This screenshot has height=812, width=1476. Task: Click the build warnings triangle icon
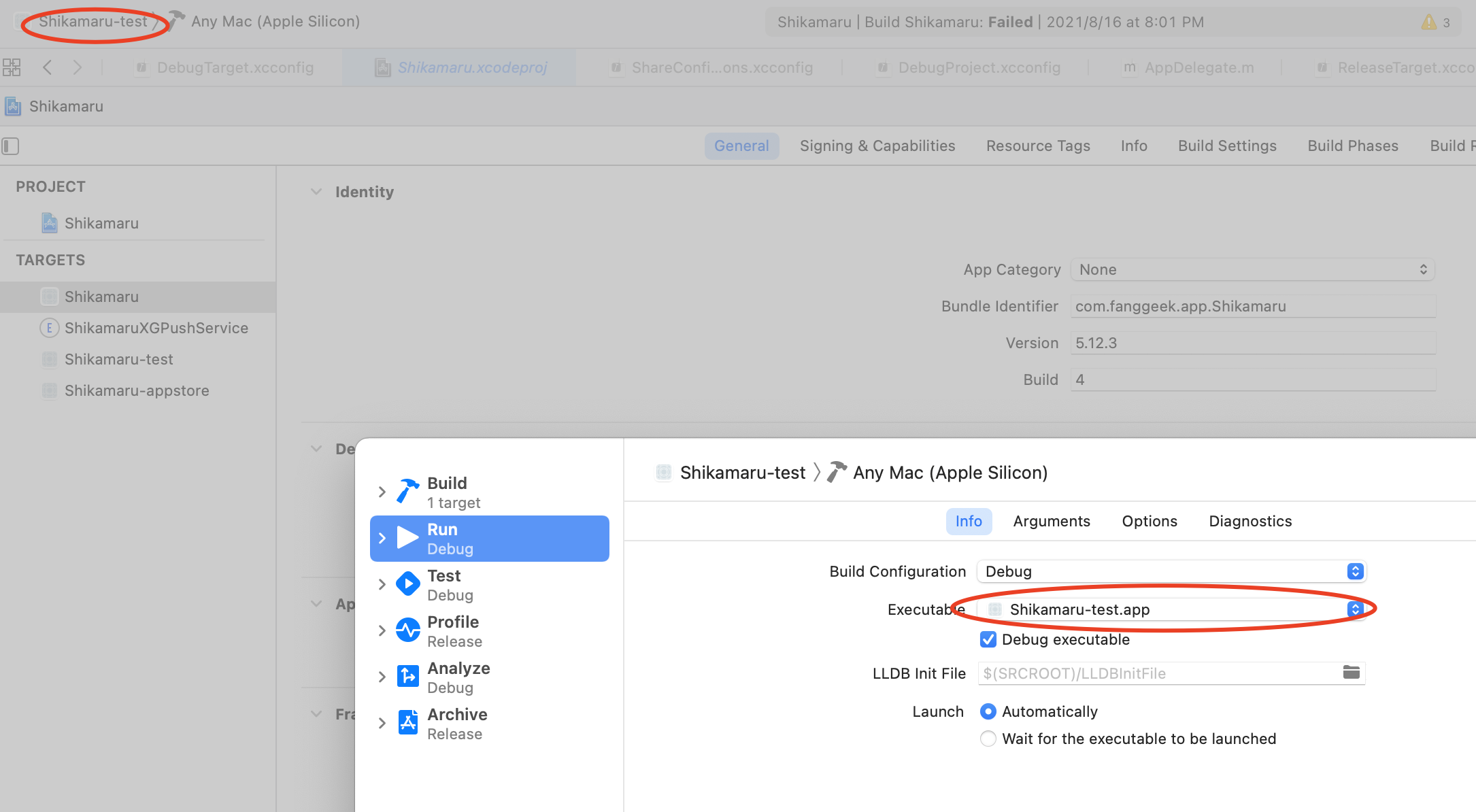1429,22
